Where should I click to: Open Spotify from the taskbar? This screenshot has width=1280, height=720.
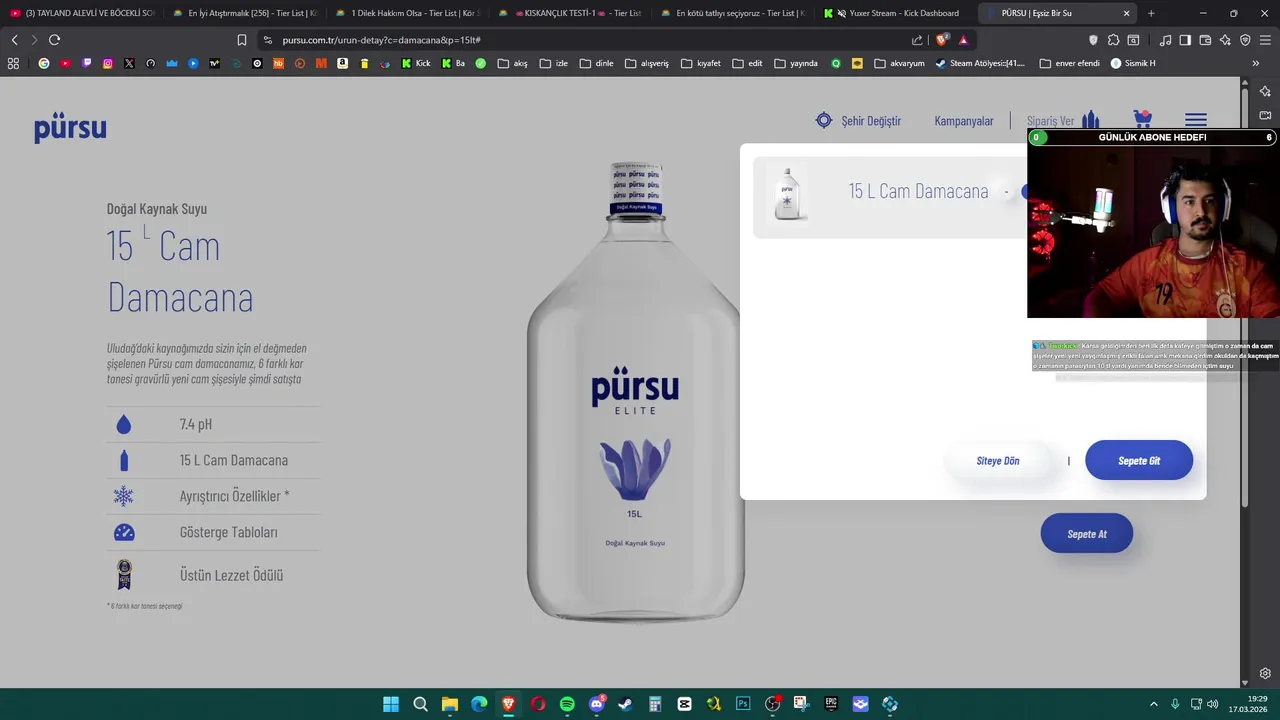(567, 704)
